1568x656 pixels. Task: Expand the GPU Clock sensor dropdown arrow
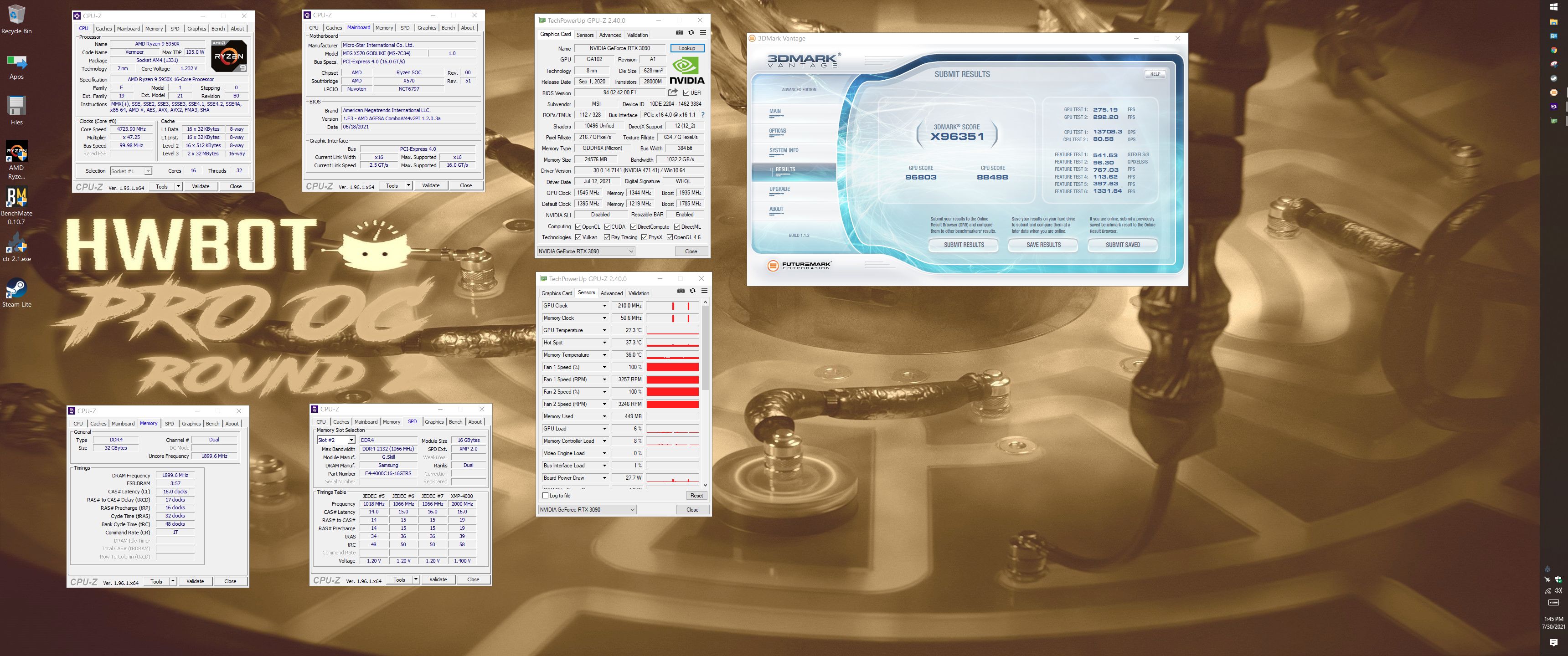pos(604,306)
